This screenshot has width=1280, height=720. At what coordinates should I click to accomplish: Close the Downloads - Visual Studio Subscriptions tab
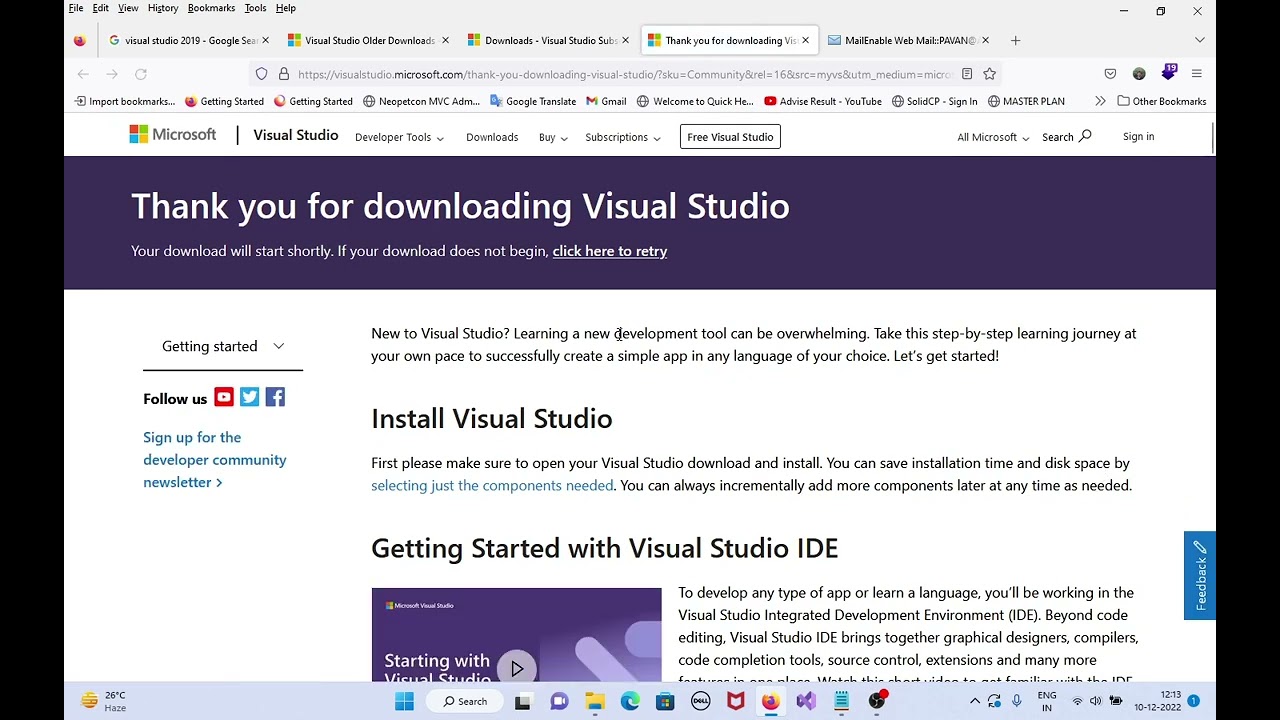[x=625, y=40]
